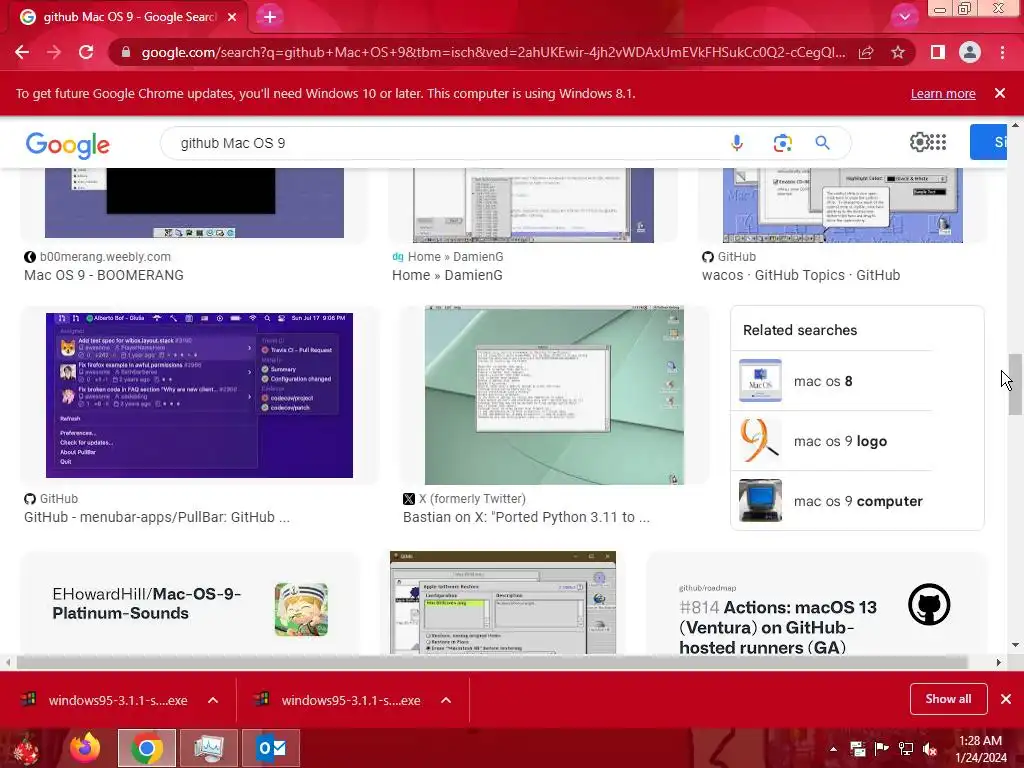Close the github Mac OS 9 tab

coord(232,17)
